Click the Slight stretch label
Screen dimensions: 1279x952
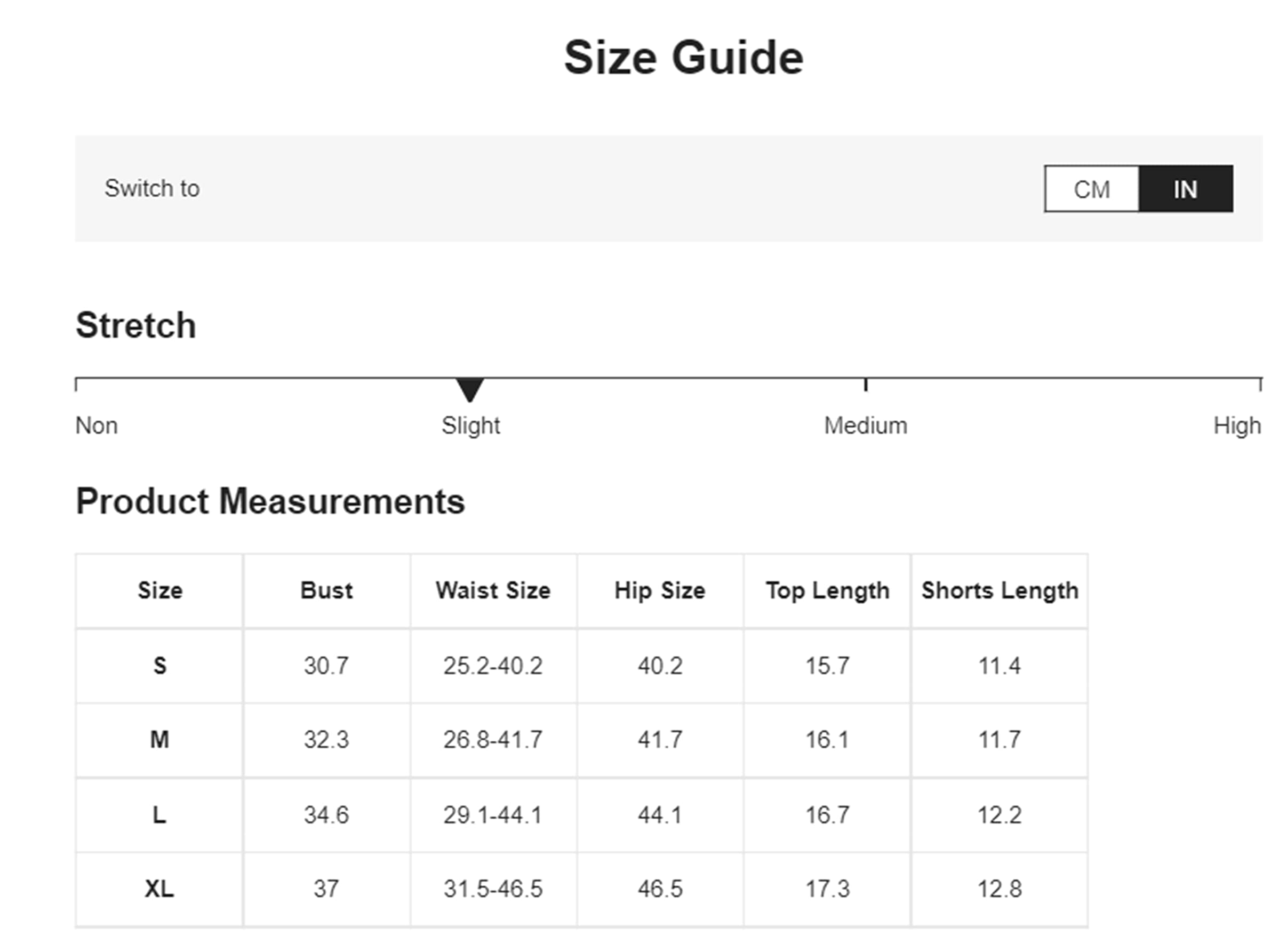470,426
